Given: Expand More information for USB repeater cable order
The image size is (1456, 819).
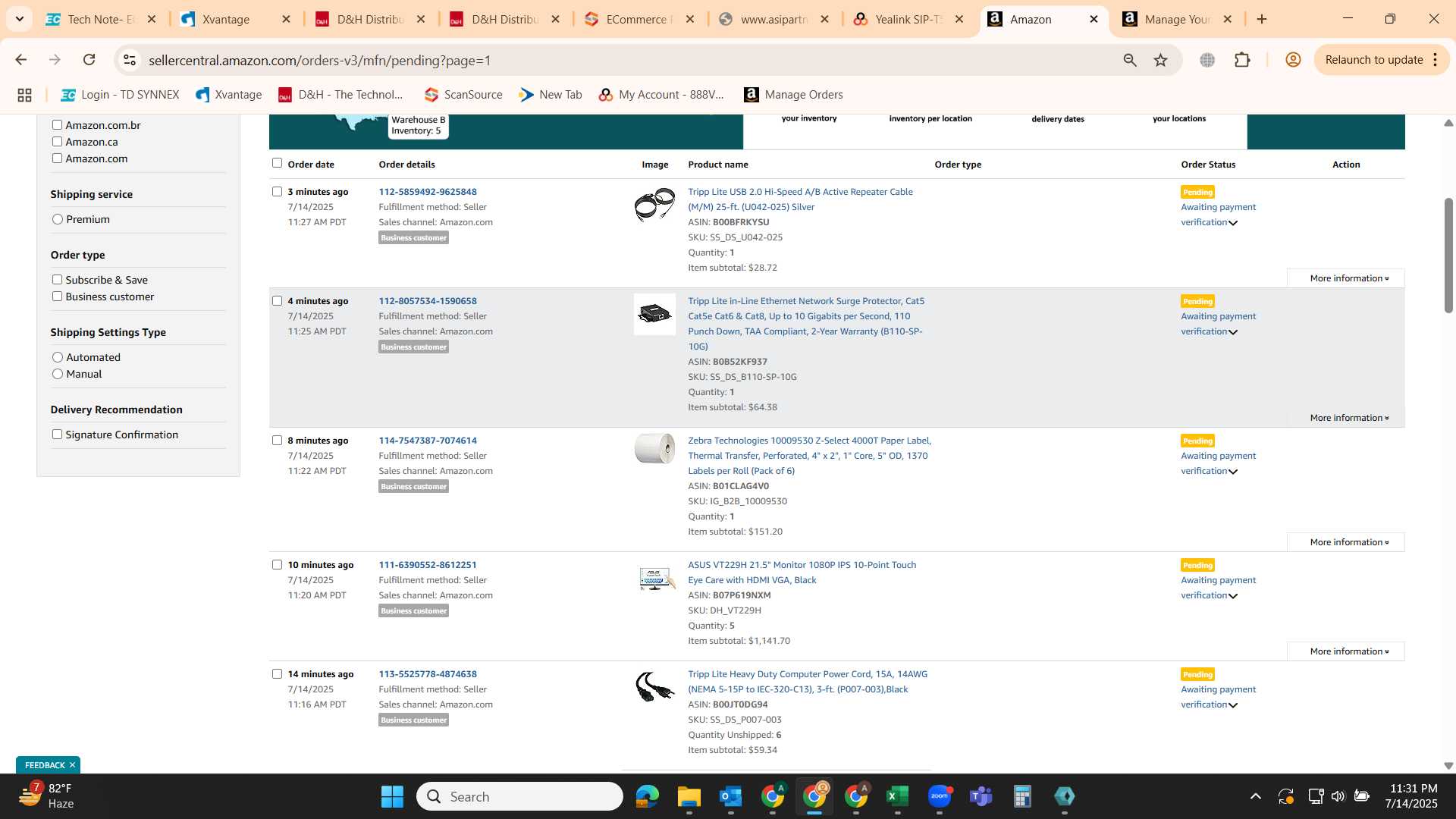Looking at the screenshot, I should pos(1347,278).
